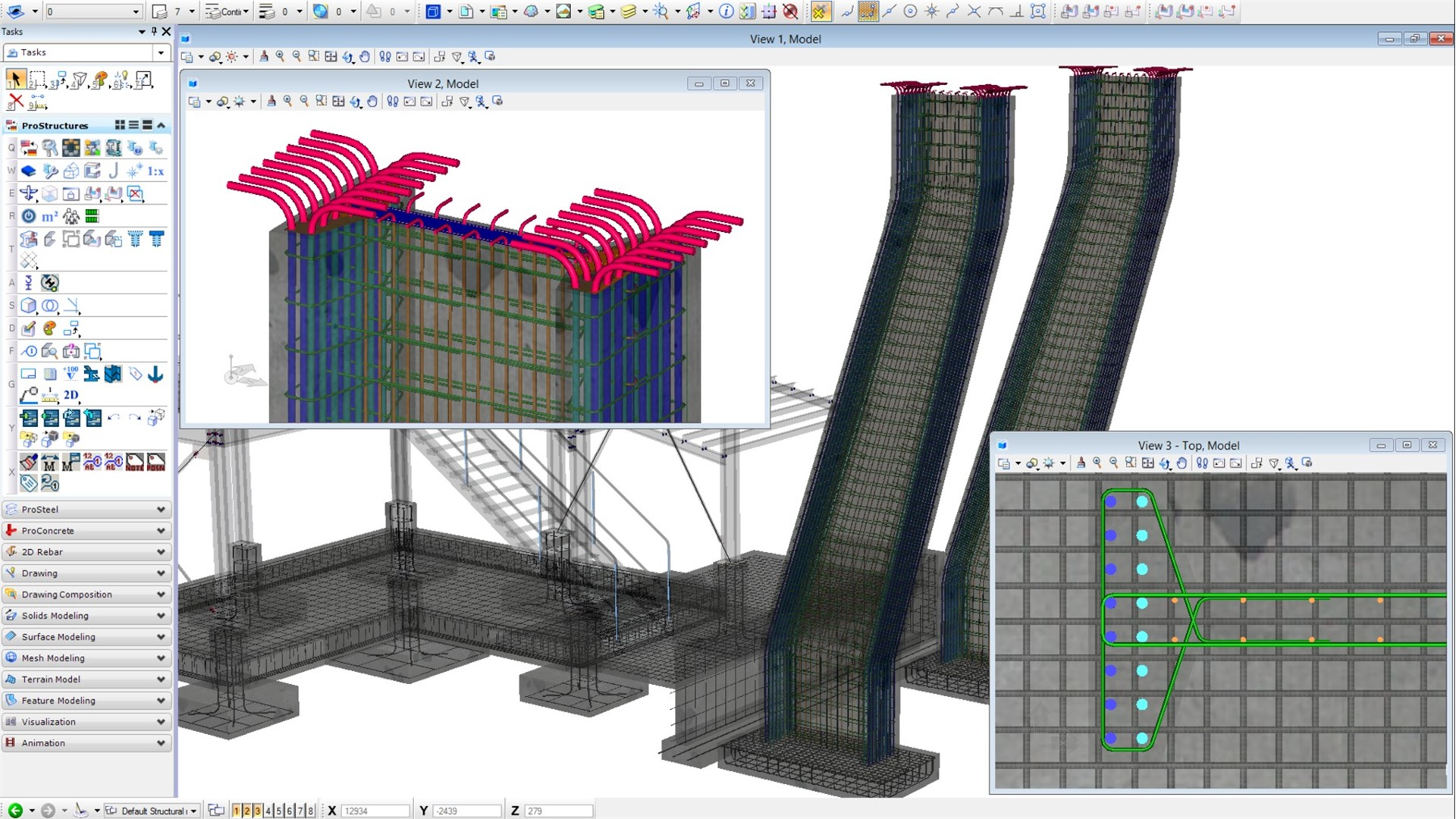The width and height of the screenshot is (1456, 819).
Task: Open the Default Structural ACS dropdown
Action: 193,811
